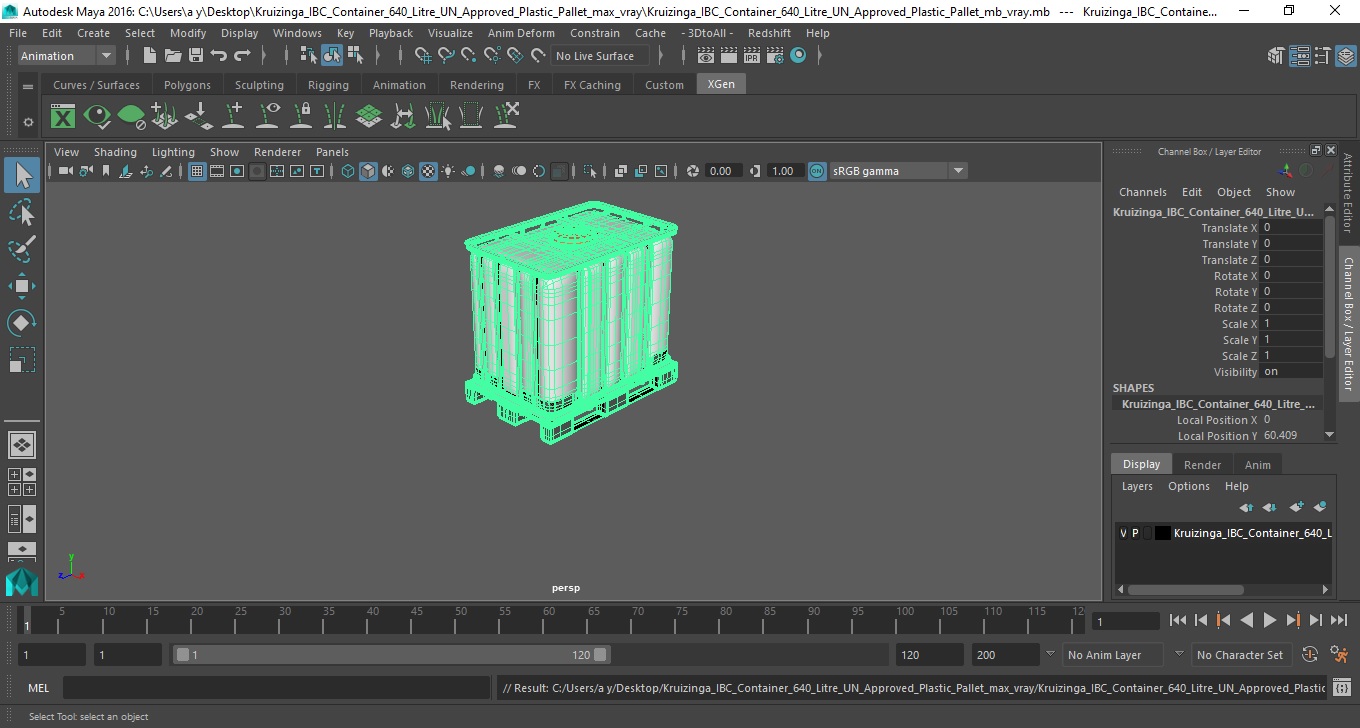This screenshot has height=728, width=1360.
Task: Open the shelf tab list menu button
Action: (28, 87)
